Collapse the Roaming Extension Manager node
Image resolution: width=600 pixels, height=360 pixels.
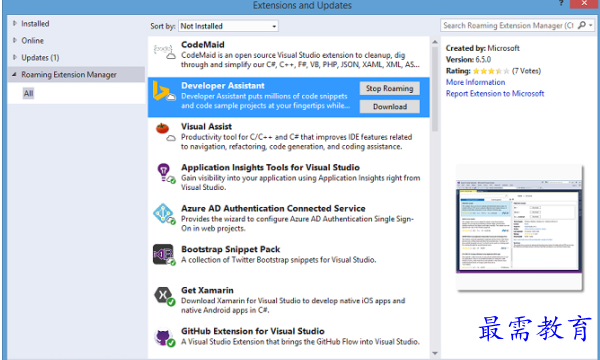tap(14, 74)
